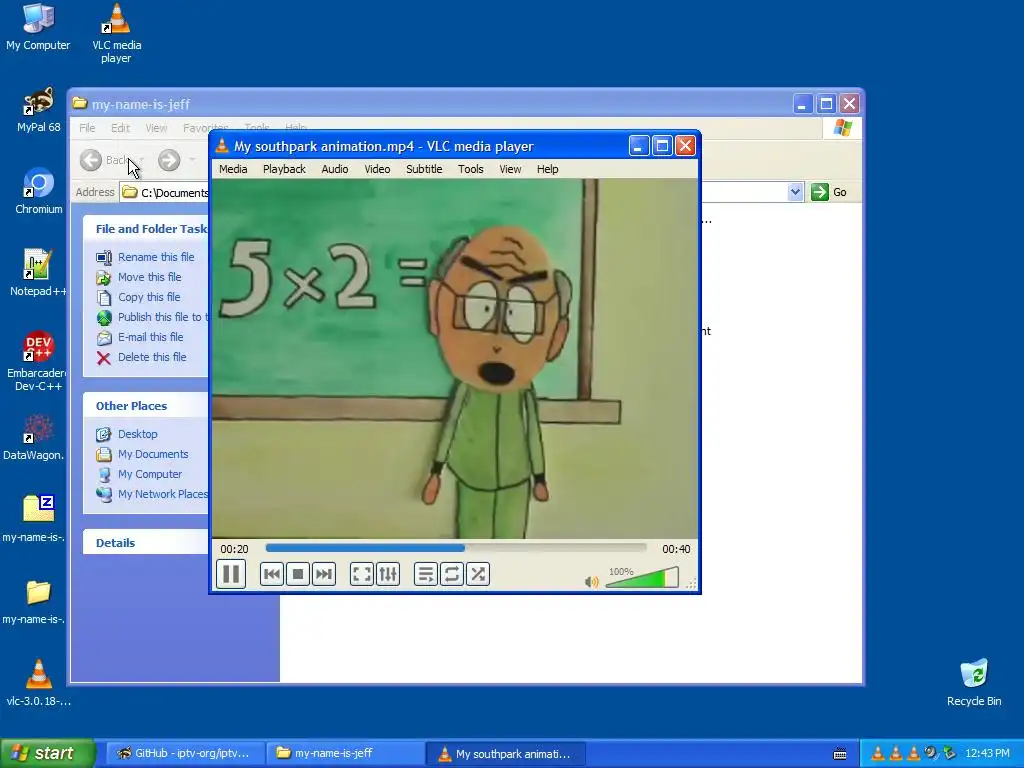Mute audio via speaker icon
The width and height of the screenshot is (1024, 768).
pyautogui.click(x=592, y=581)
